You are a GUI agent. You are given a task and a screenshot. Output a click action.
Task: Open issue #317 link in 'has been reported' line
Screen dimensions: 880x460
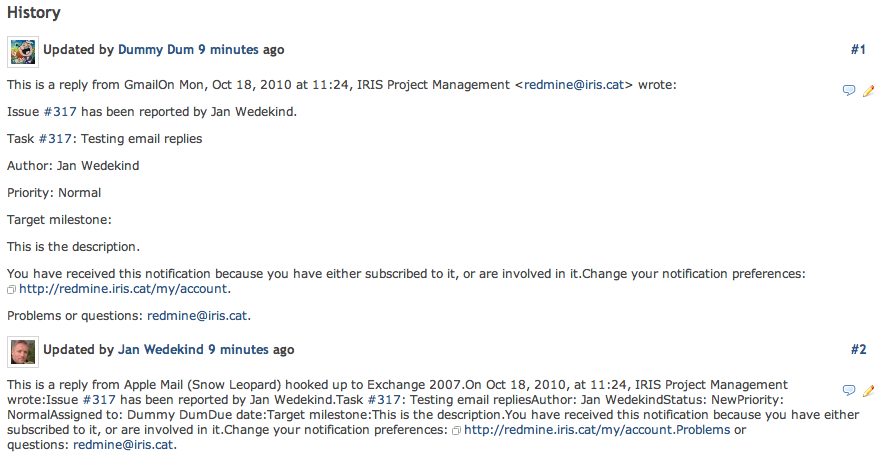(x=60, y=112)
